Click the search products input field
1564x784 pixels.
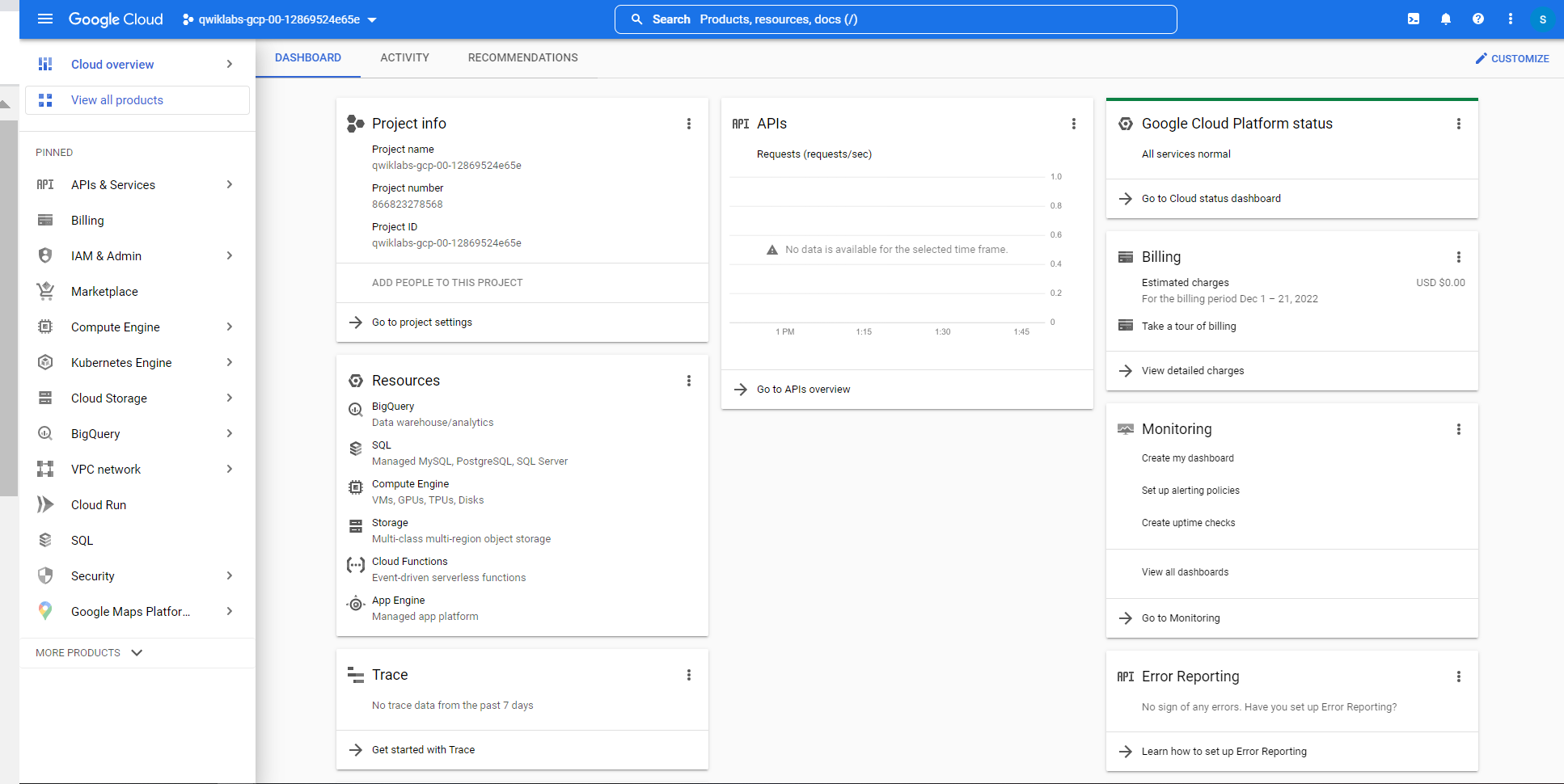point(896,19)
